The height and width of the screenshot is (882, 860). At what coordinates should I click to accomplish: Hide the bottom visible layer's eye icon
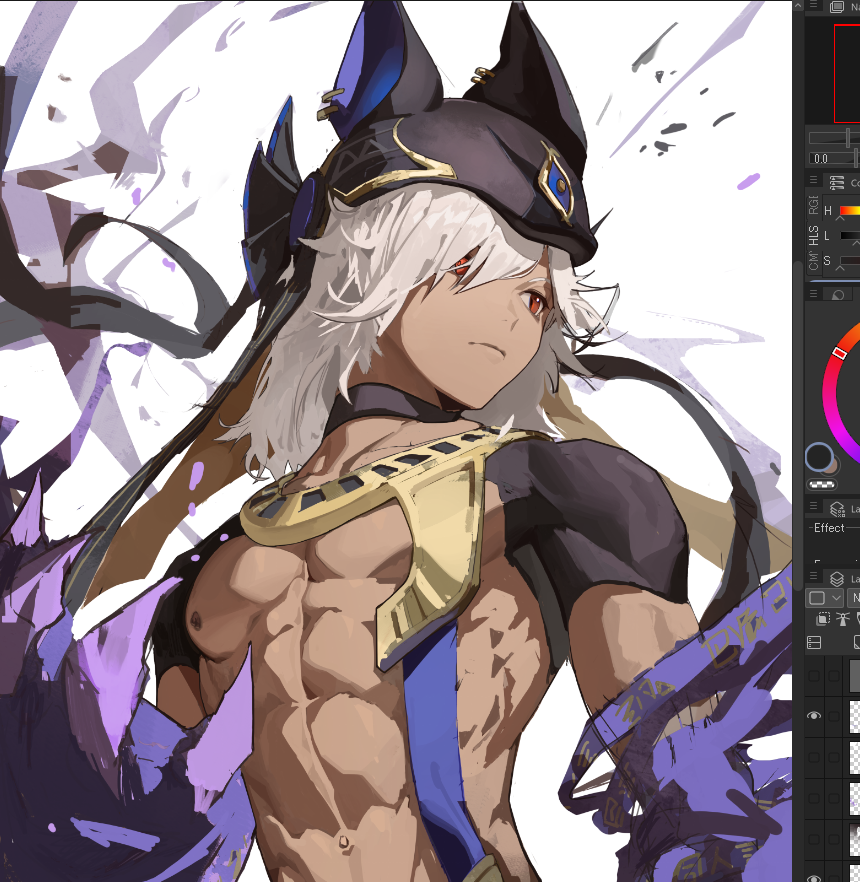point(813,878)
